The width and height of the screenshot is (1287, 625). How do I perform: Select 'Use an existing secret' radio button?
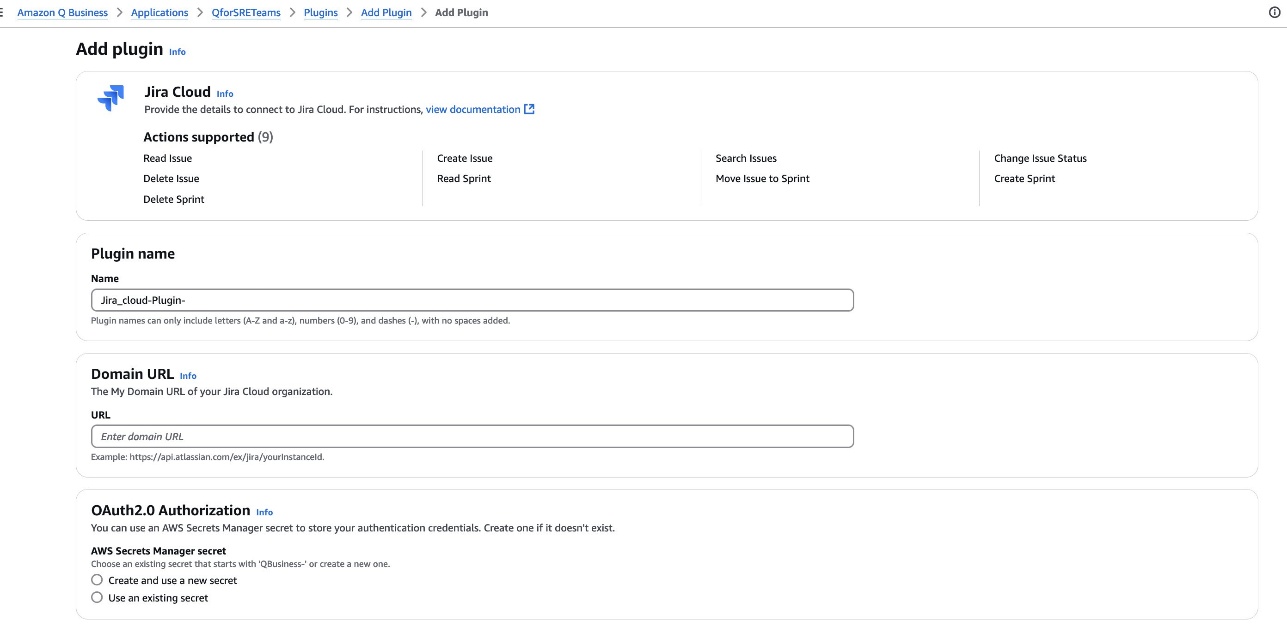click(x=97, y=598)
